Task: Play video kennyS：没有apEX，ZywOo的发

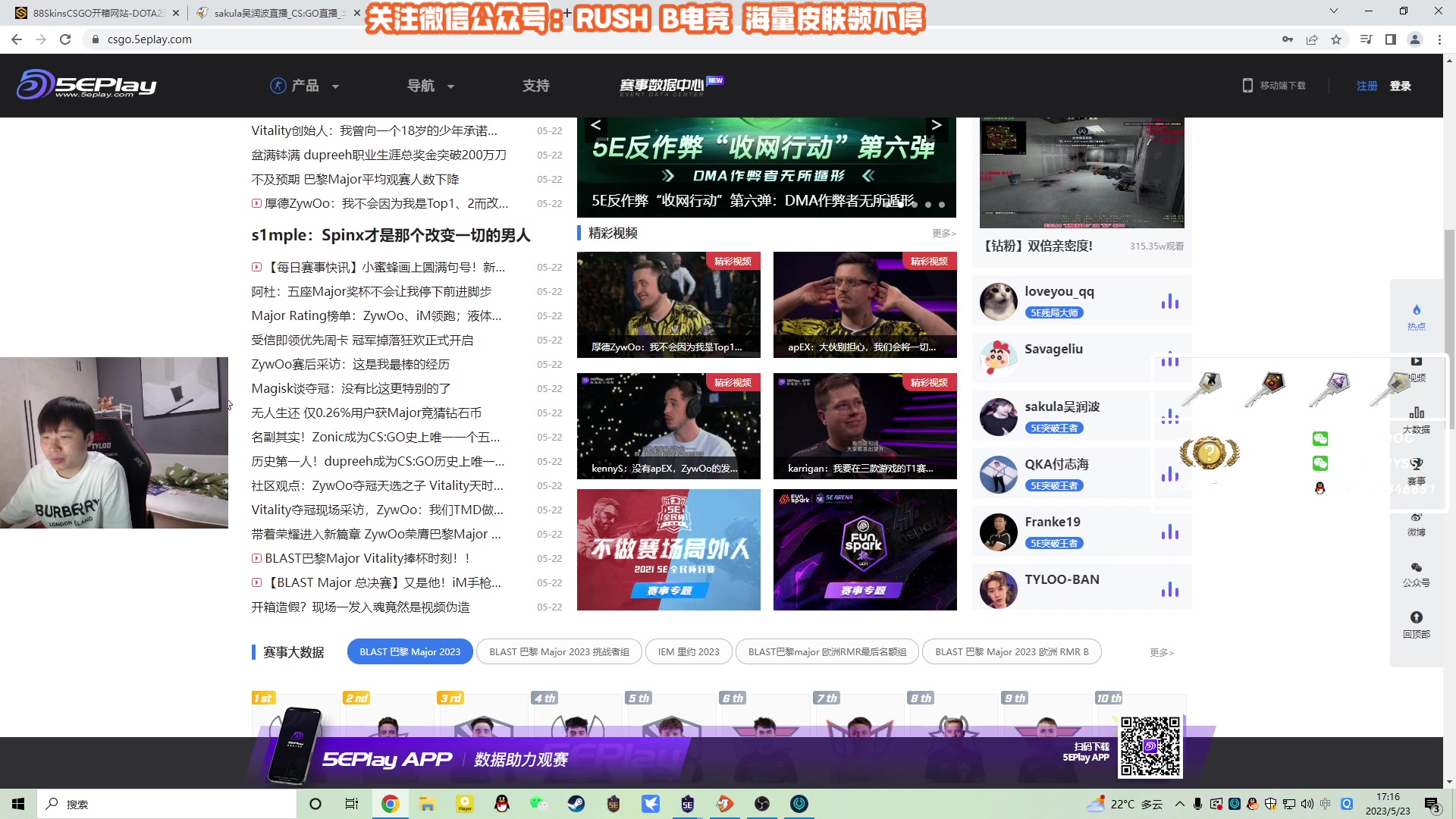Action: coord(668,426)
